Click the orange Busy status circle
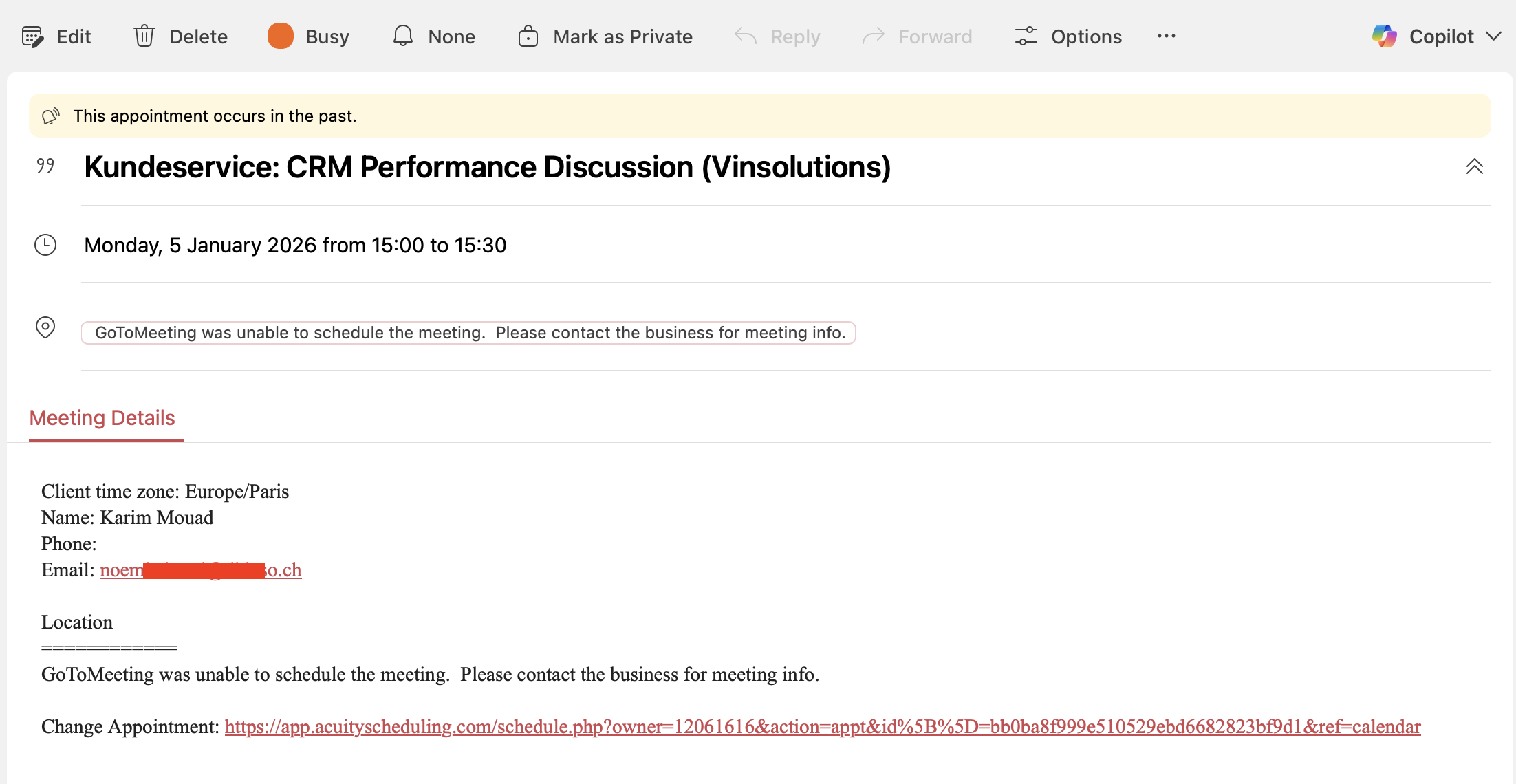 click(x=280, y=36)
